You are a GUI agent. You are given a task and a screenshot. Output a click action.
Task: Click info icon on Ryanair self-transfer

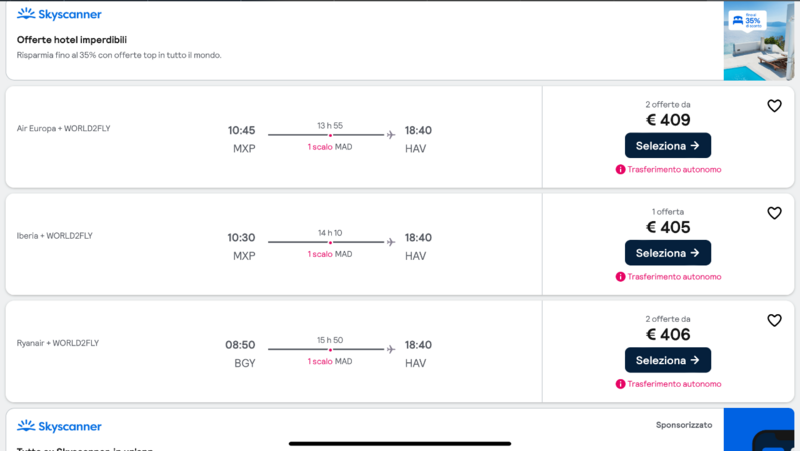point(620,384)
